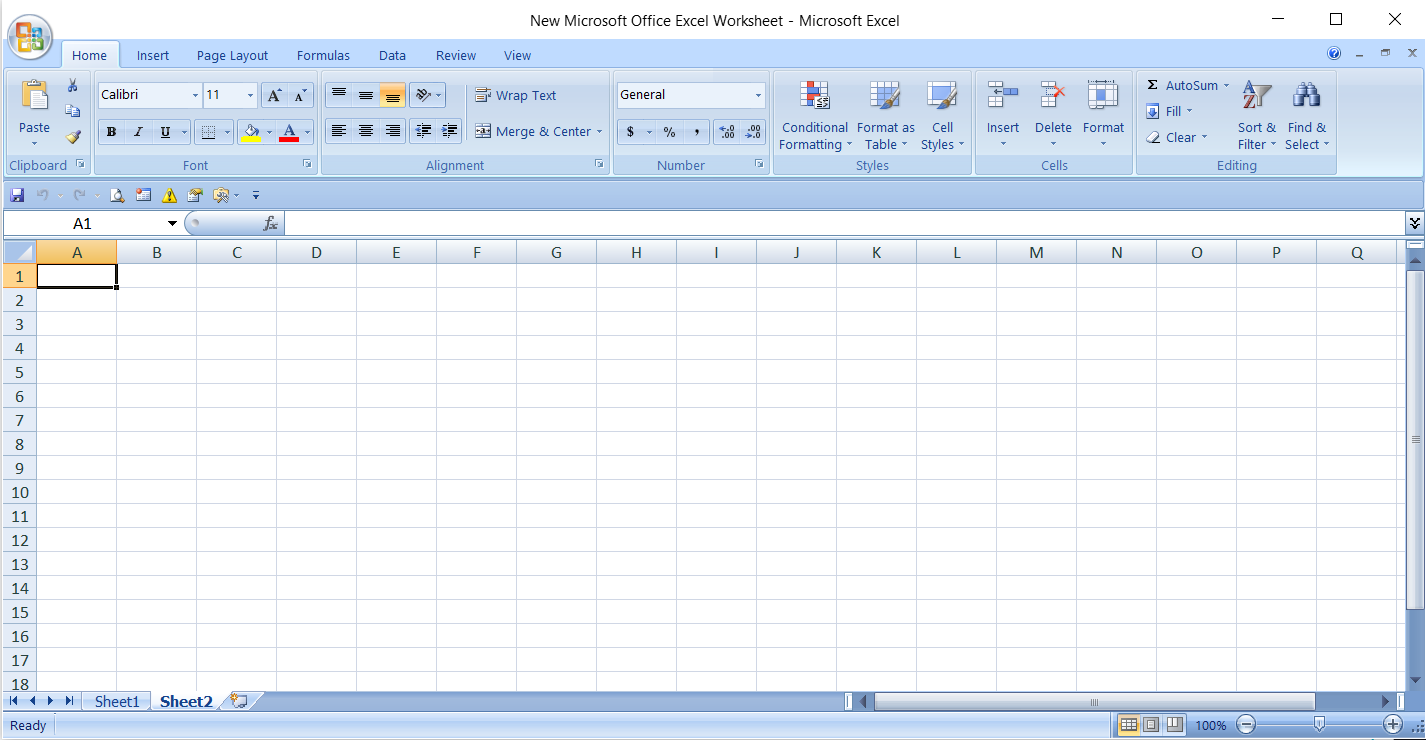Click the AutoSum button
Viewport: 1426px width, 740px height.
click(x=1188, y=86)
